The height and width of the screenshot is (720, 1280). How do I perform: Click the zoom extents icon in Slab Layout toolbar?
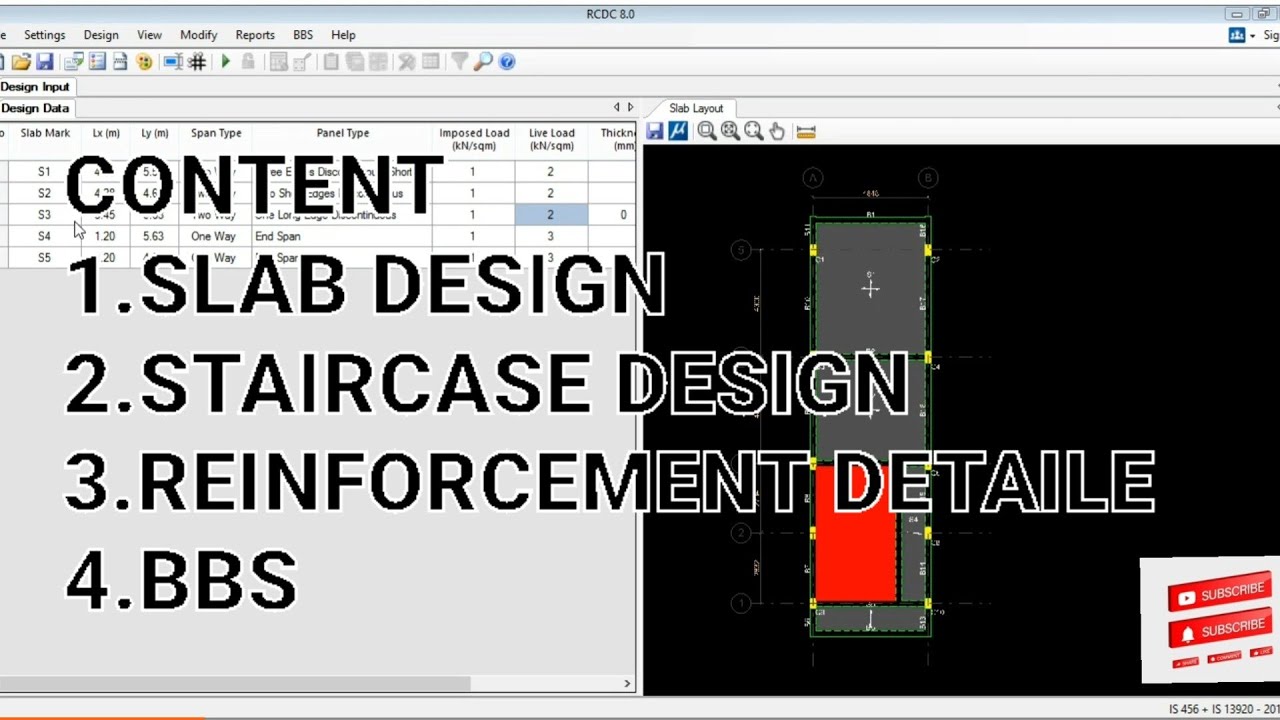[x=730, y=131]
